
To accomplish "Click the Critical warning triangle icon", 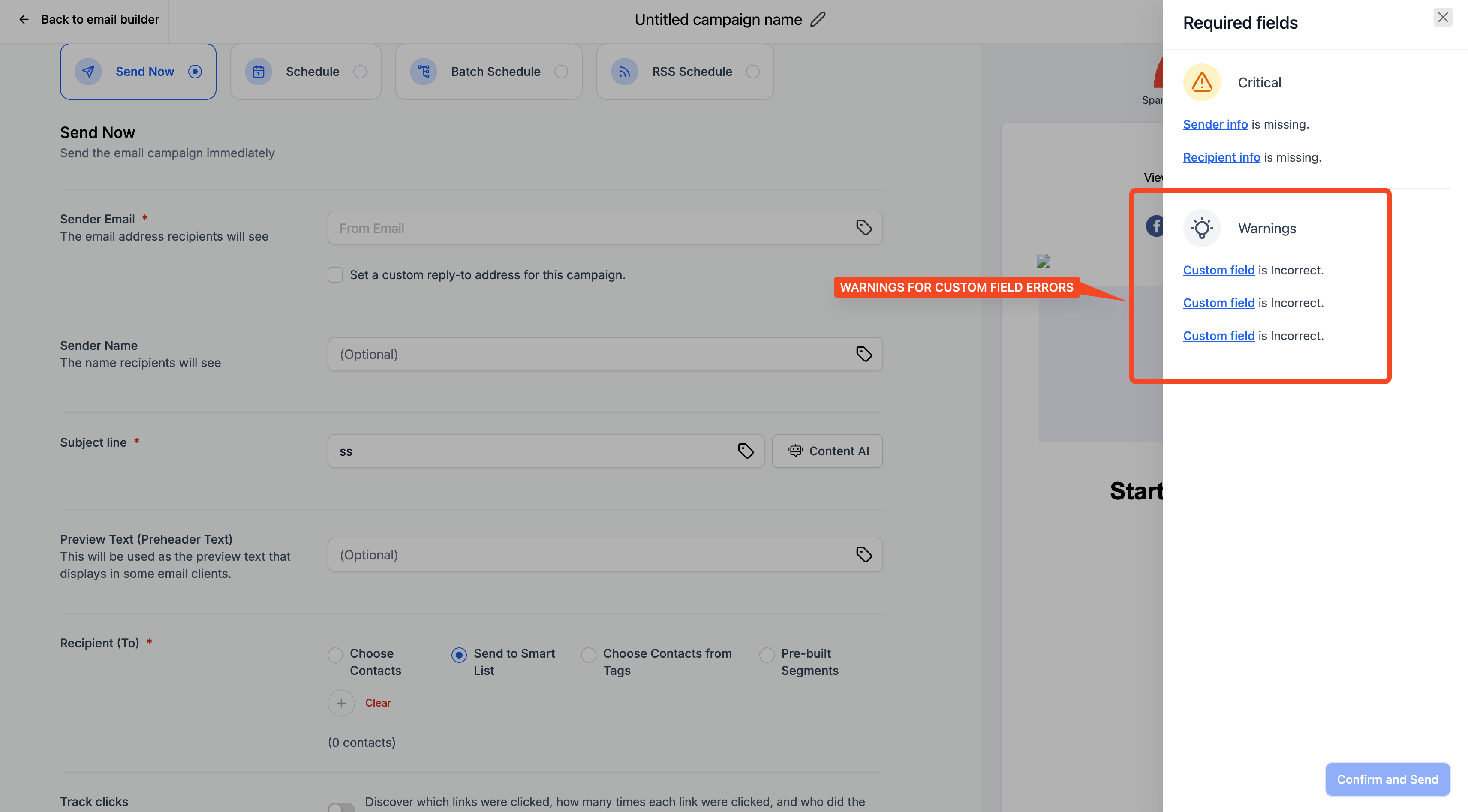I will coord(1202,82).
